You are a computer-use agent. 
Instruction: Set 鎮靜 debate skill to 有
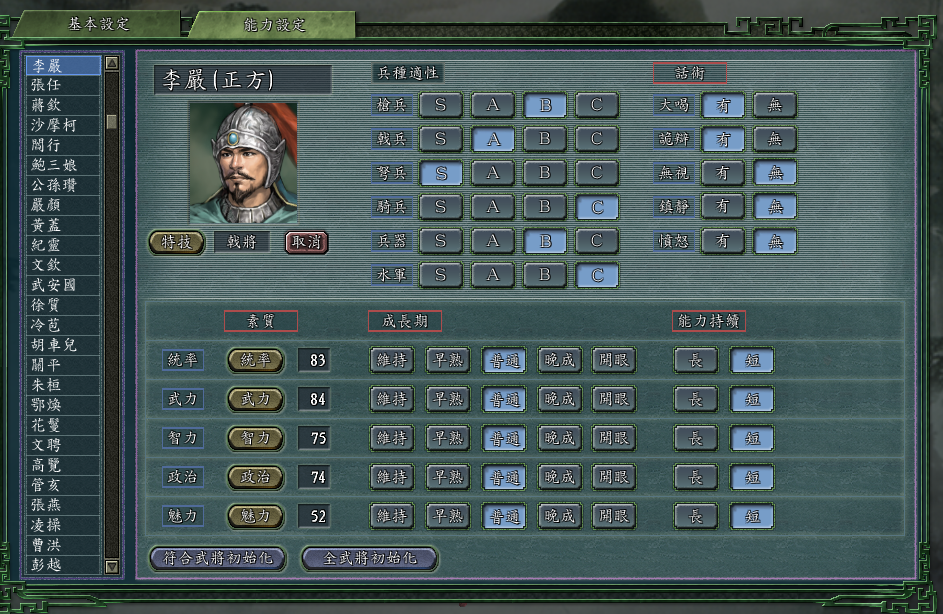tap(723, 207)
